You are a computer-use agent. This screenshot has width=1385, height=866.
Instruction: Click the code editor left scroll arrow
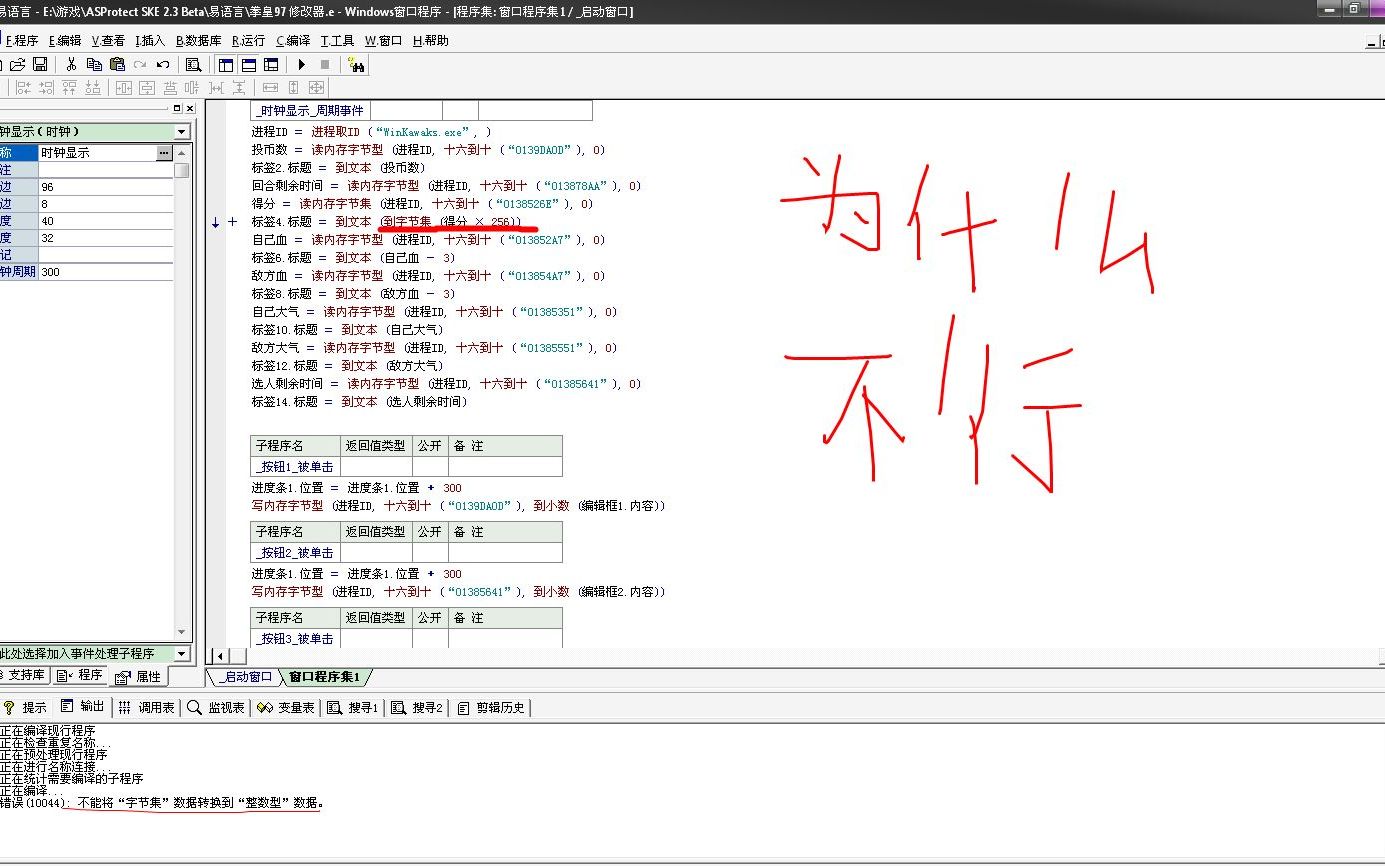(222, 657)
